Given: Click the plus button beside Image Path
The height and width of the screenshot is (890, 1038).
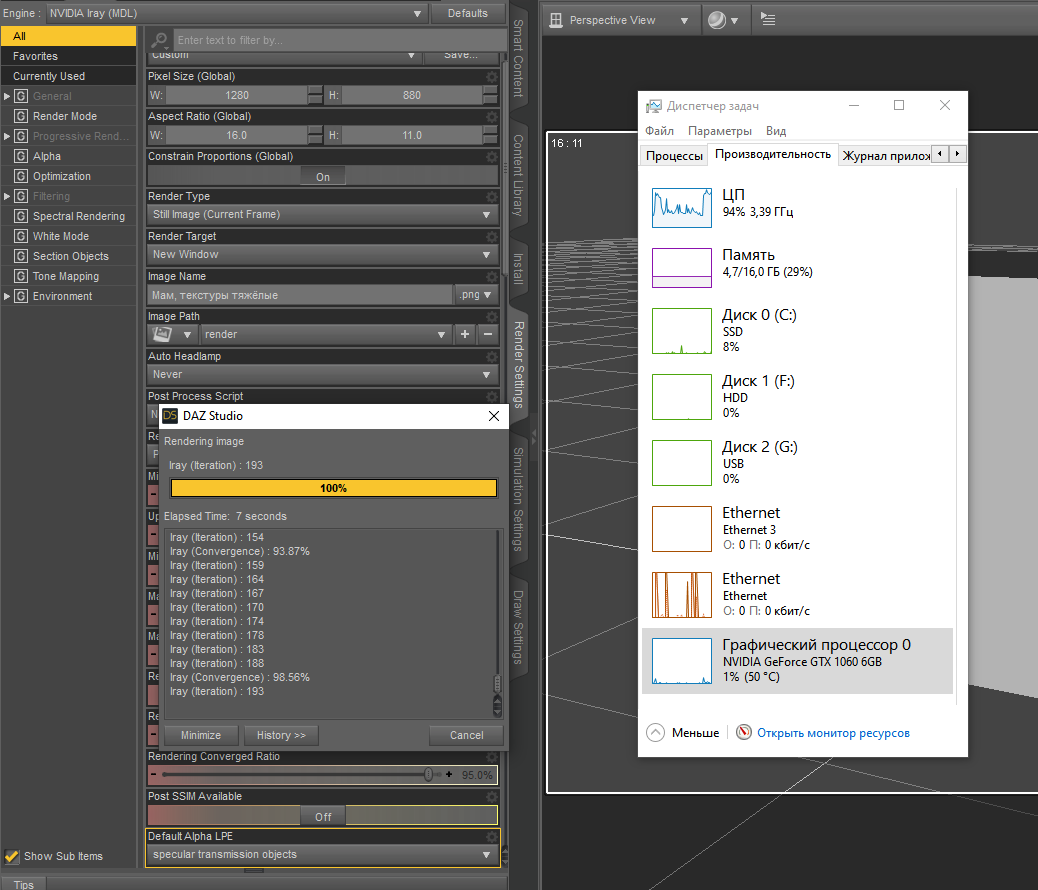Looking at the screenshot, I should coord(465,334).
